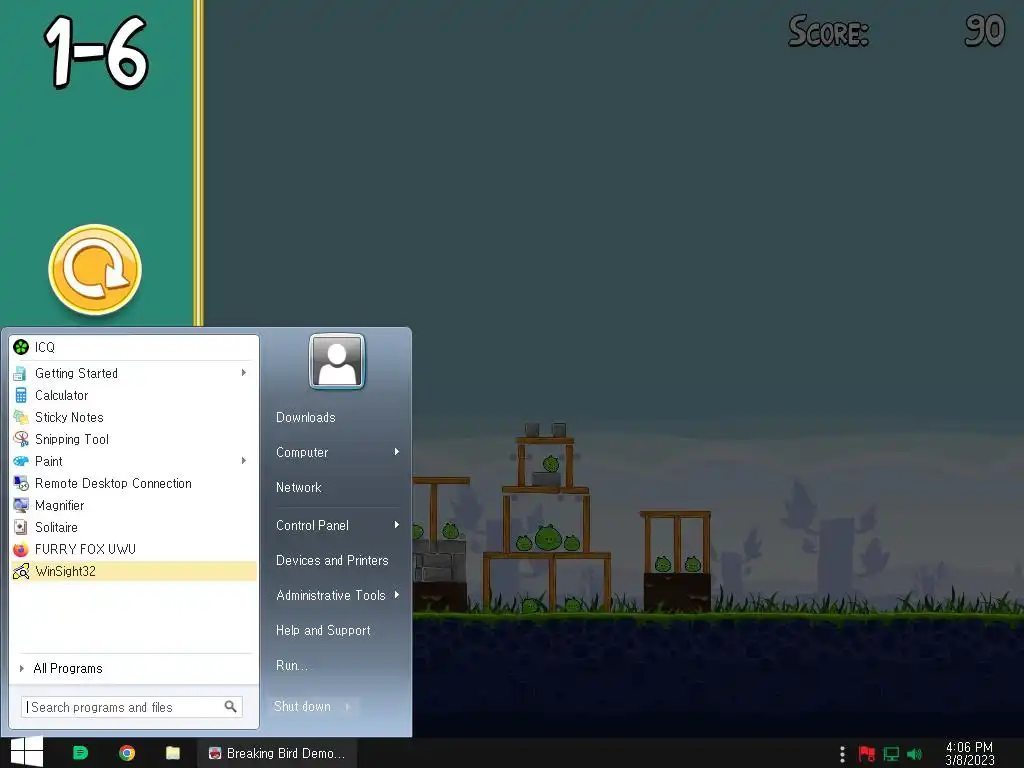Screen dimensions: 1024x768
Task: Click the large green pig in the tower
Action: pos(548,538)
